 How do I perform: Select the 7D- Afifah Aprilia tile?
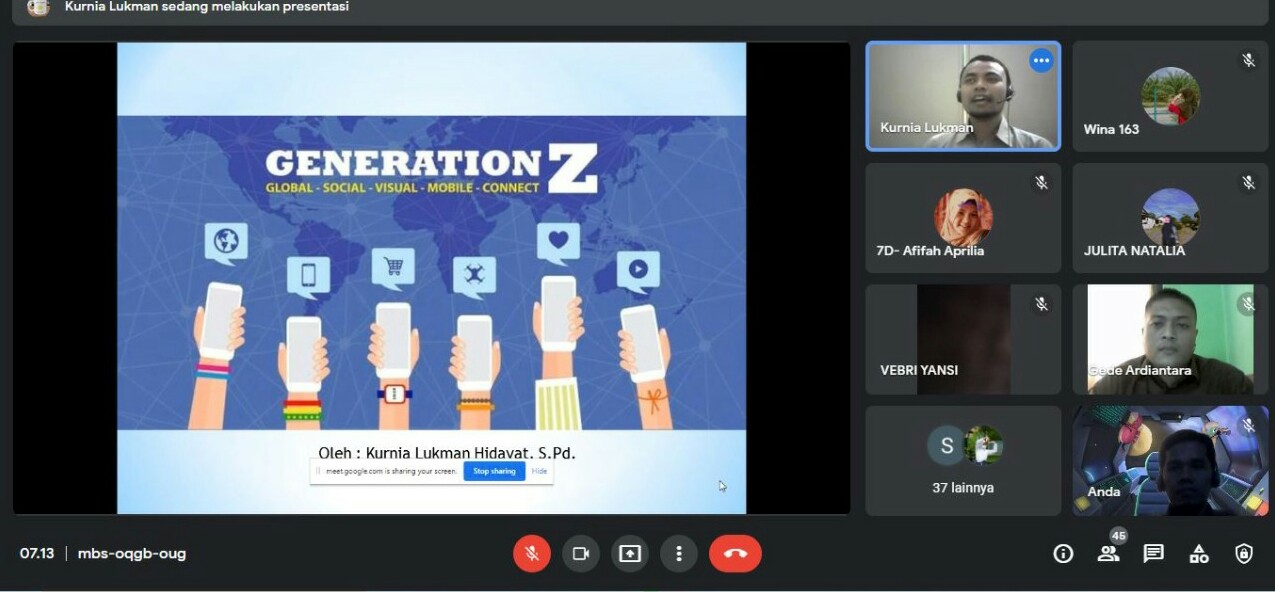(963, 218)
